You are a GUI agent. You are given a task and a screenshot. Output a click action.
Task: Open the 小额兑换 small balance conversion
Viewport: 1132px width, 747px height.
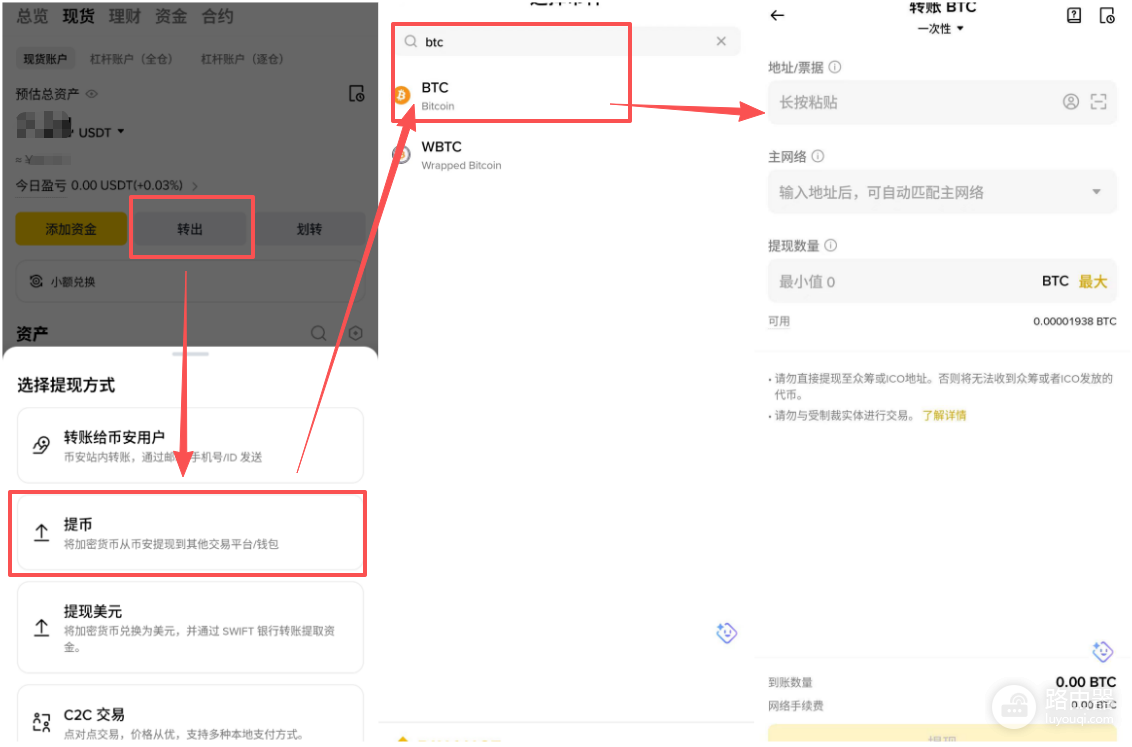click(190, 281)
